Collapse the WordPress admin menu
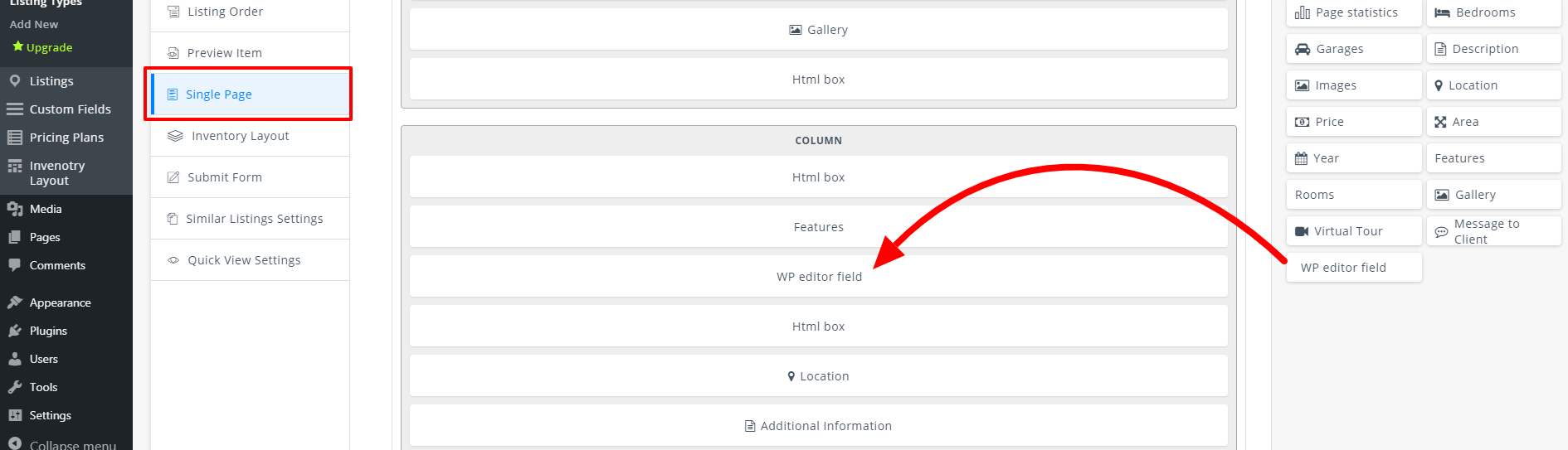The image size is (1568, 450). click(x=66, y=444)
